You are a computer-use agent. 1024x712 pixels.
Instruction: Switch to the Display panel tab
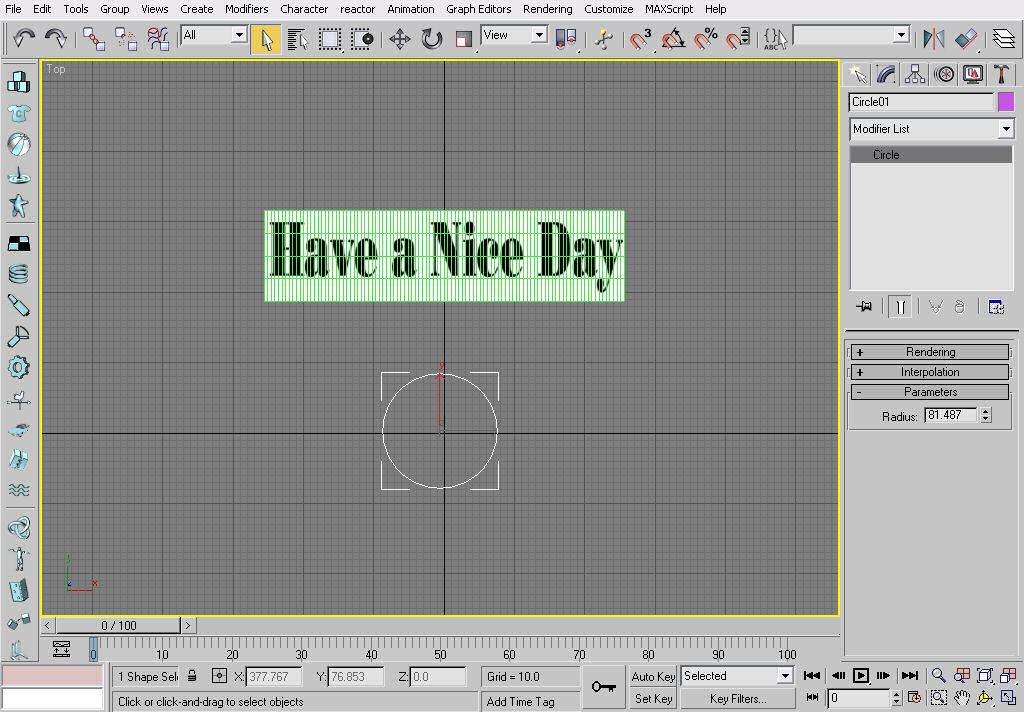972,74
